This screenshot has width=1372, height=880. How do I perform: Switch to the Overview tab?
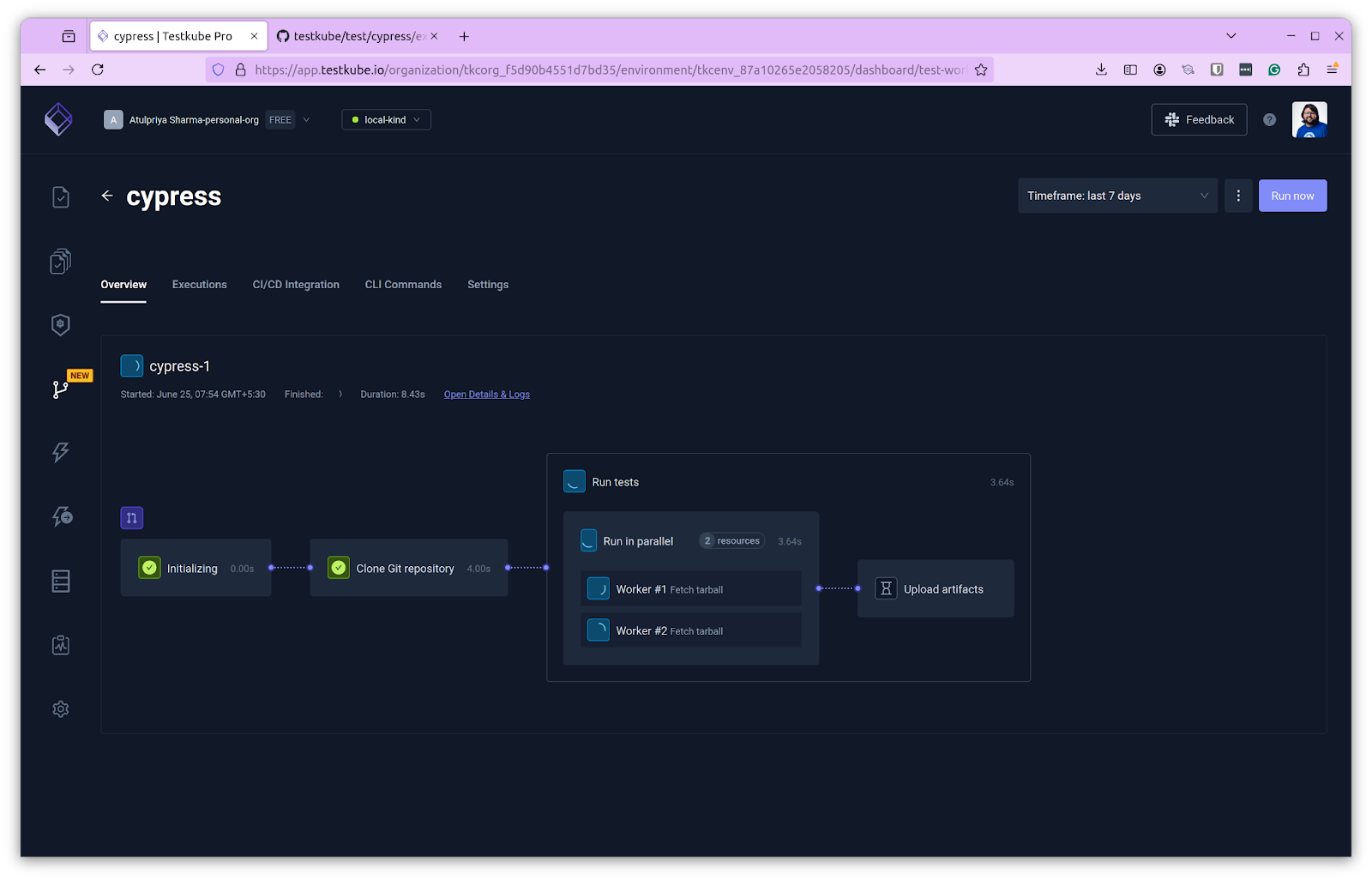pyautogui.click(x=123, y=285)
